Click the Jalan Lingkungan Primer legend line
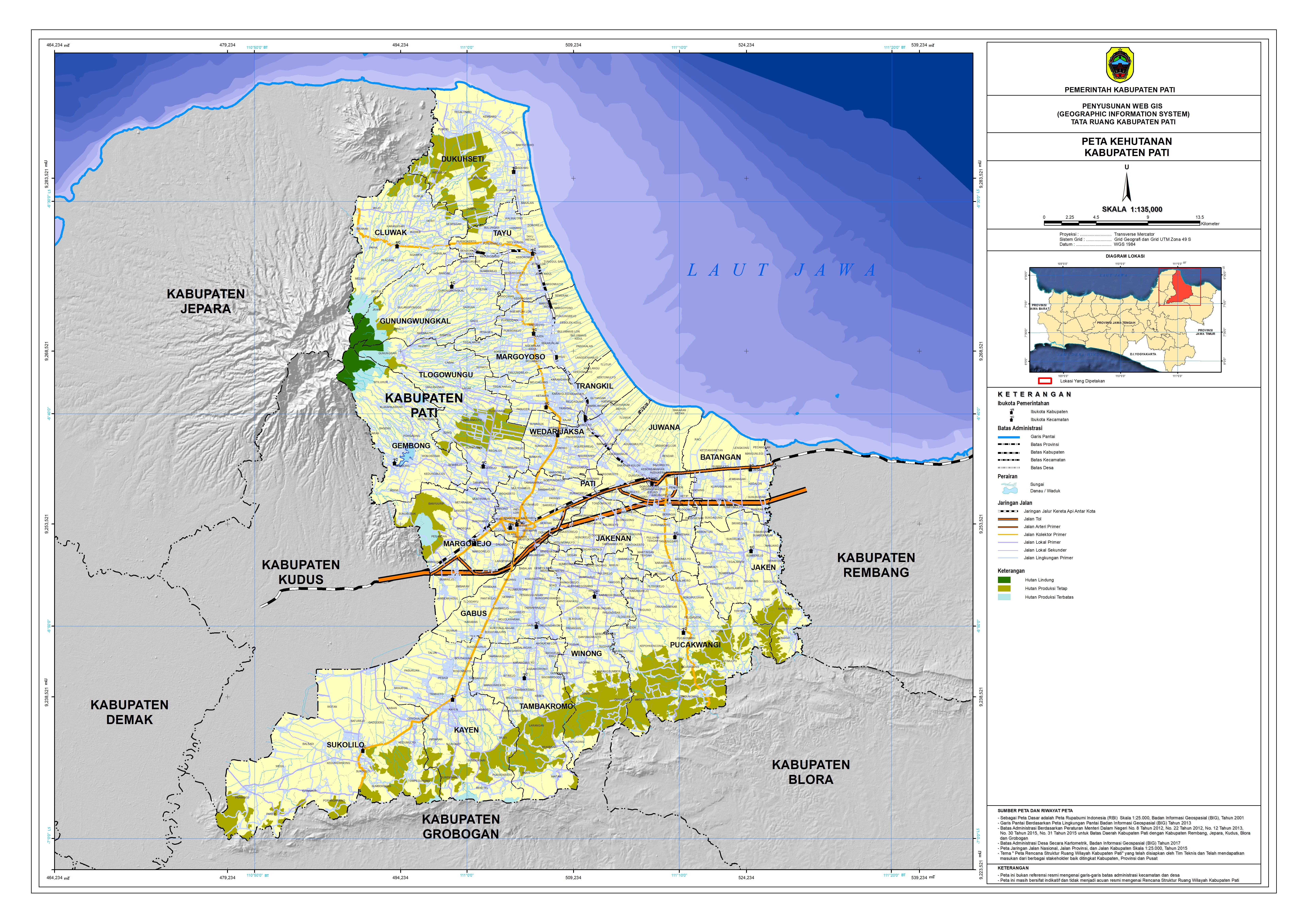Viewport: 1309px width, 924px height. 1008,558
